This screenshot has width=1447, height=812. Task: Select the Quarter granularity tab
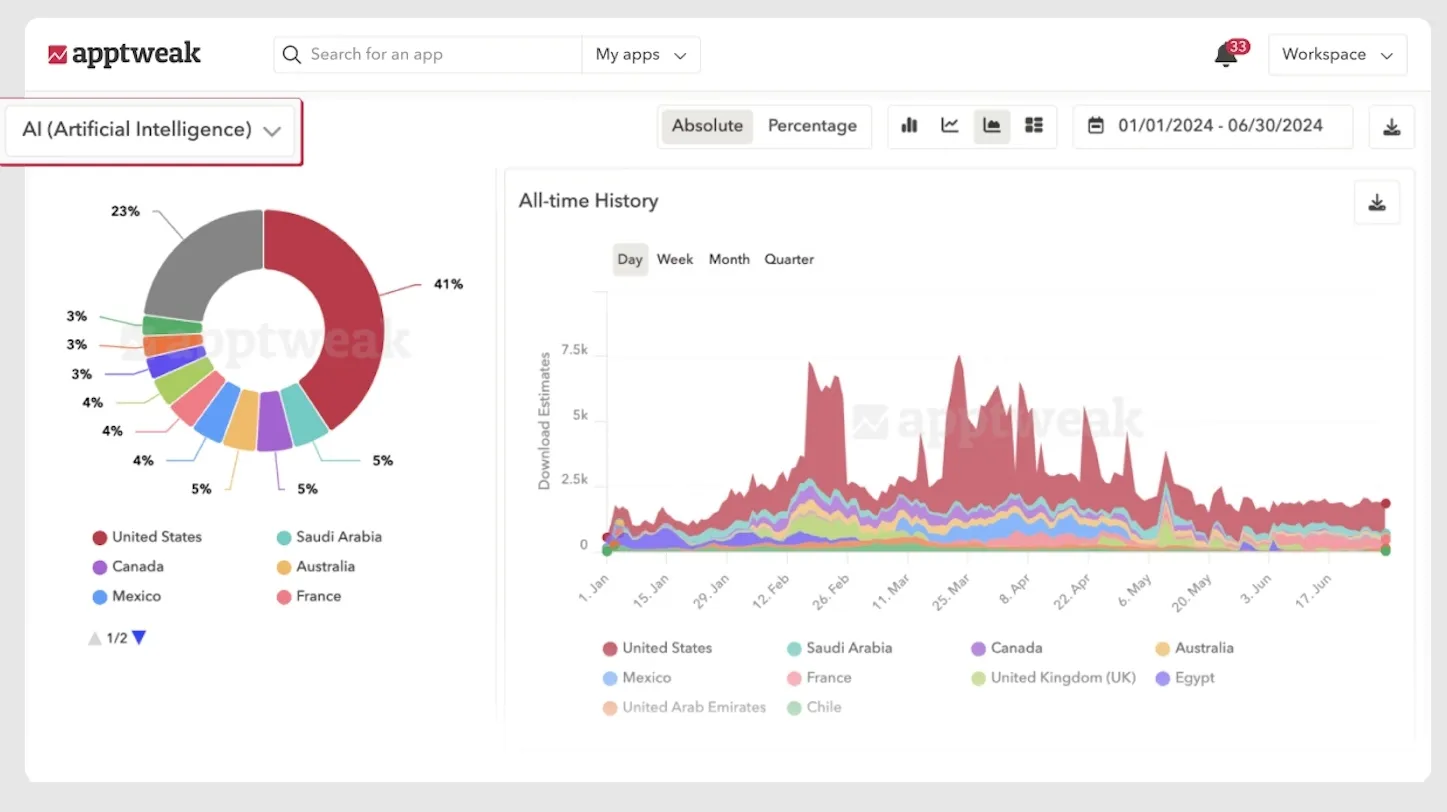(789, 259)
